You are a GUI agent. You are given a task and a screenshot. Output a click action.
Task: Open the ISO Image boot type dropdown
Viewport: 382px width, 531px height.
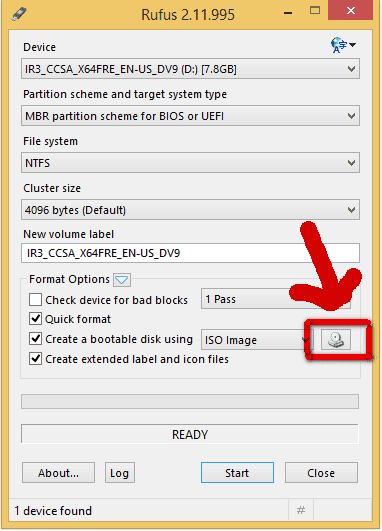coord(256,340)
